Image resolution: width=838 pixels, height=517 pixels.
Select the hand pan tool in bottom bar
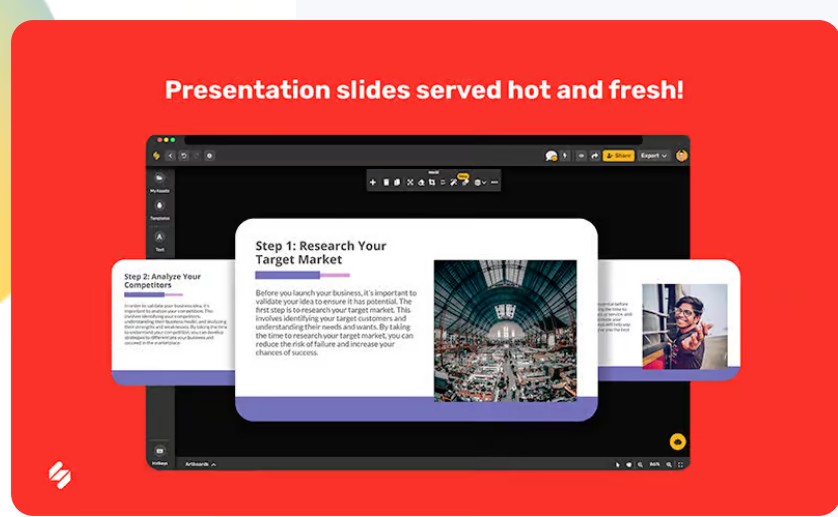(x=628, y=465)
